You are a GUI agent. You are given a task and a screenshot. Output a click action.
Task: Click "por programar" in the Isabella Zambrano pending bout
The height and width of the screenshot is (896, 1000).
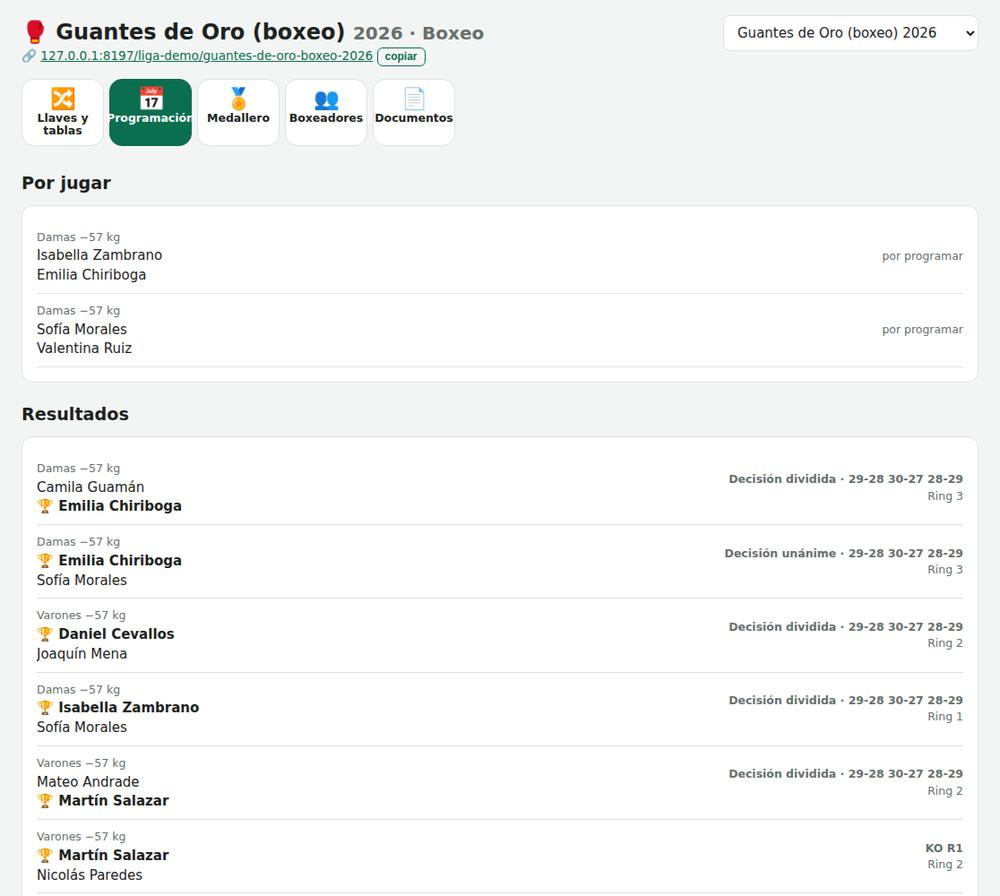click(x=922, y=256)
